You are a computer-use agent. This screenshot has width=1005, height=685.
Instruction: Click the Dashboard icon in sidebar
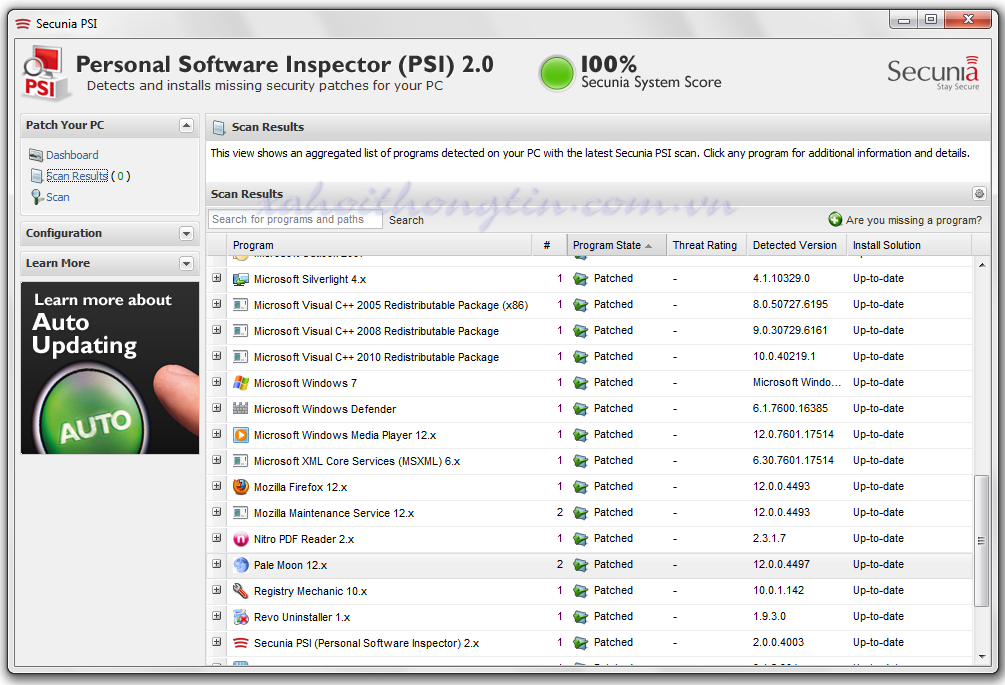(x=36, y=154)
